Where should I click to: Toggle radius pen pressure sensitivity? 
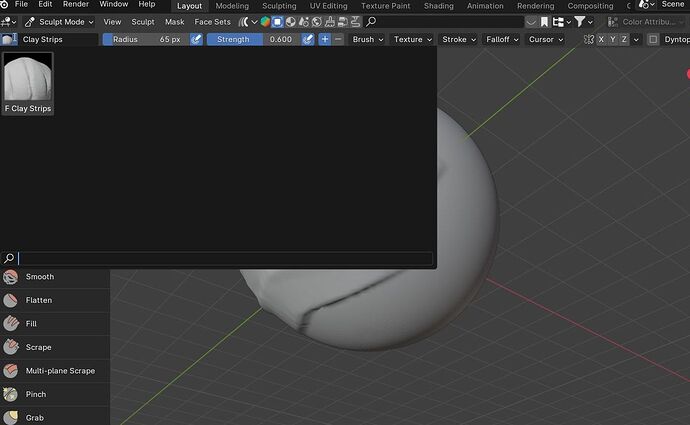(196, 40)
